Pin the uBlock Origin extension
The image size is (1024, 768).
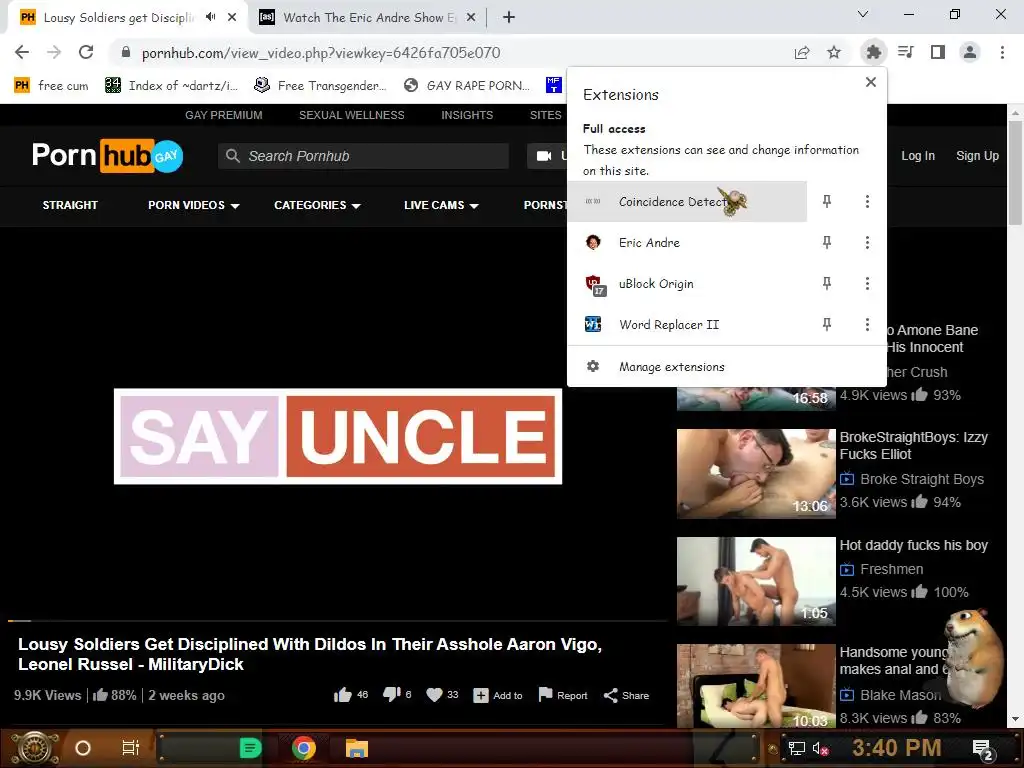click(x=827, y=283)
